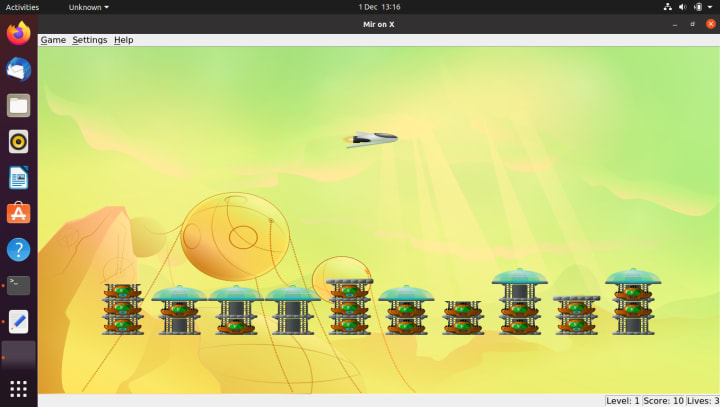Open the clock and calendar panel
The image size is (720, 407).
379,7
